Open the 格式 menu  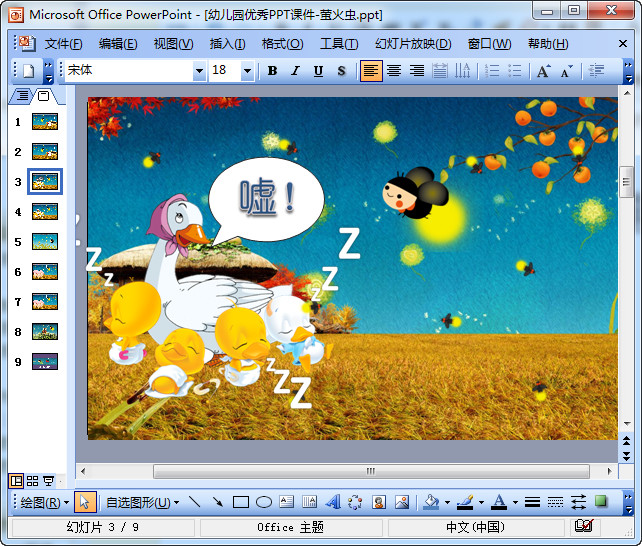pyautogui.click(x=283, y=44)
